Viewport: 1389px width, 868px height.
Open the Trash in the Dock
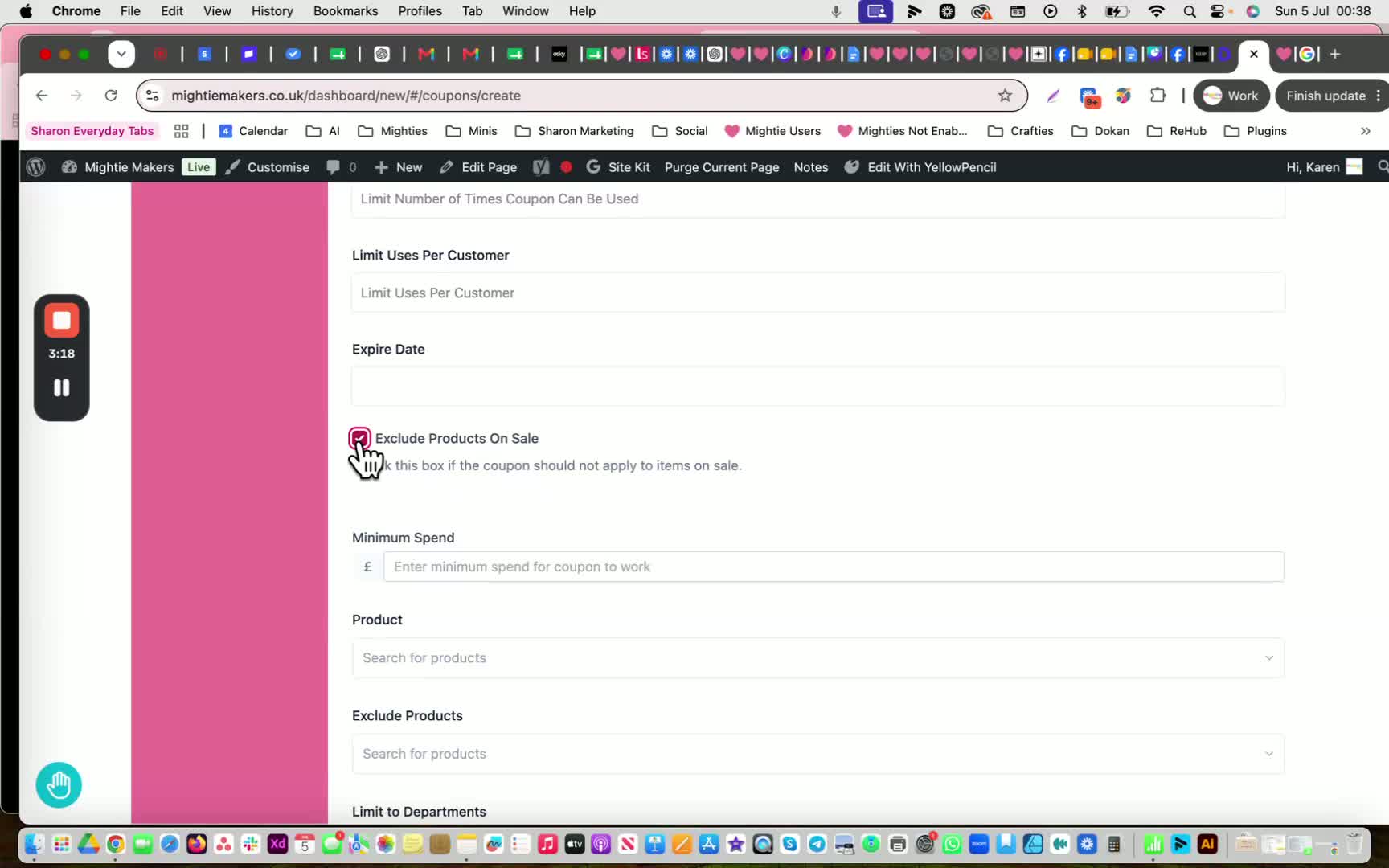[1355, 844]
